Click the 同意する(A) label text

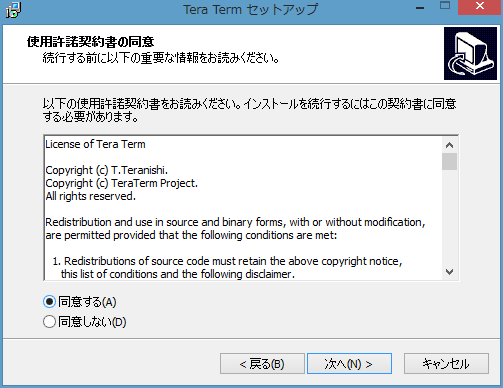[87, 302]
